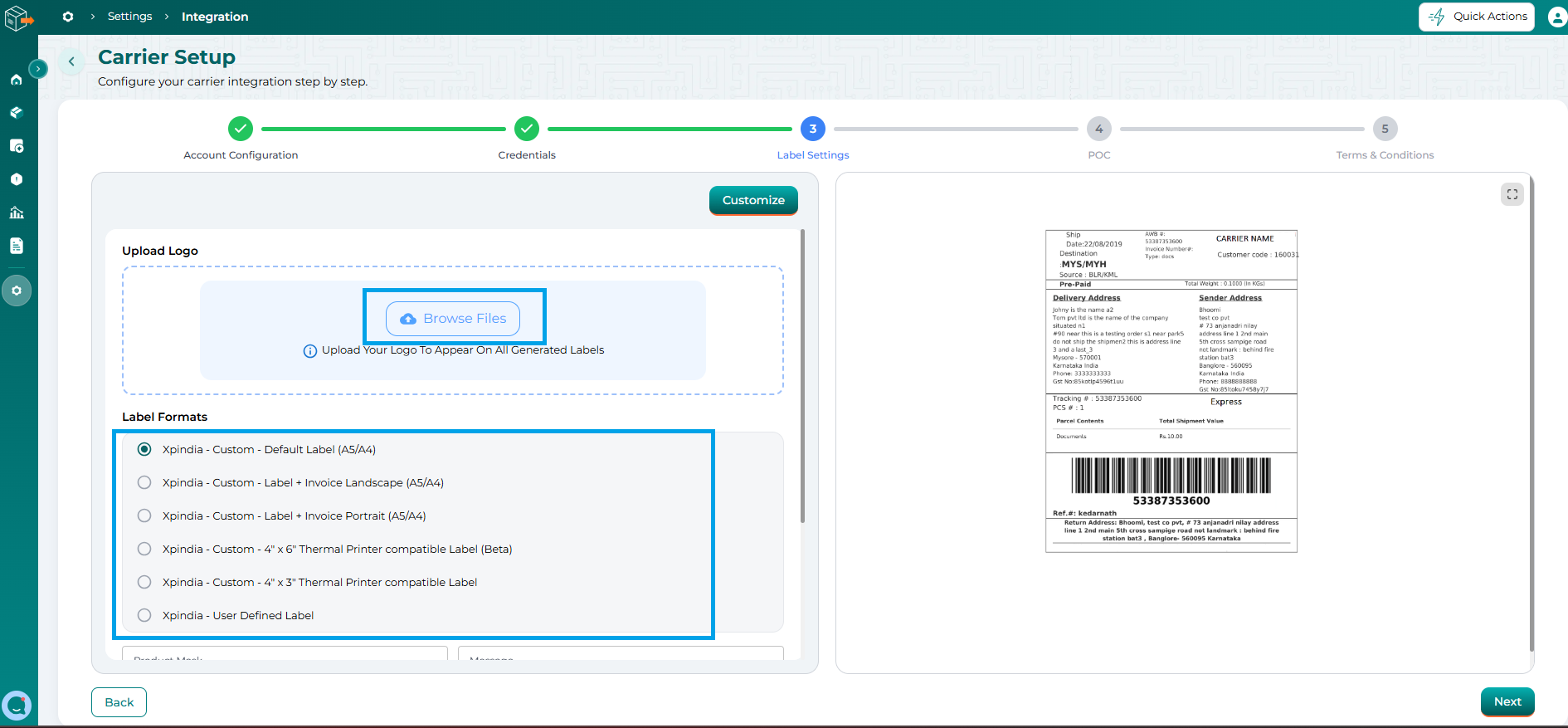Click the package logo in the top-left corner

point(18,17)
